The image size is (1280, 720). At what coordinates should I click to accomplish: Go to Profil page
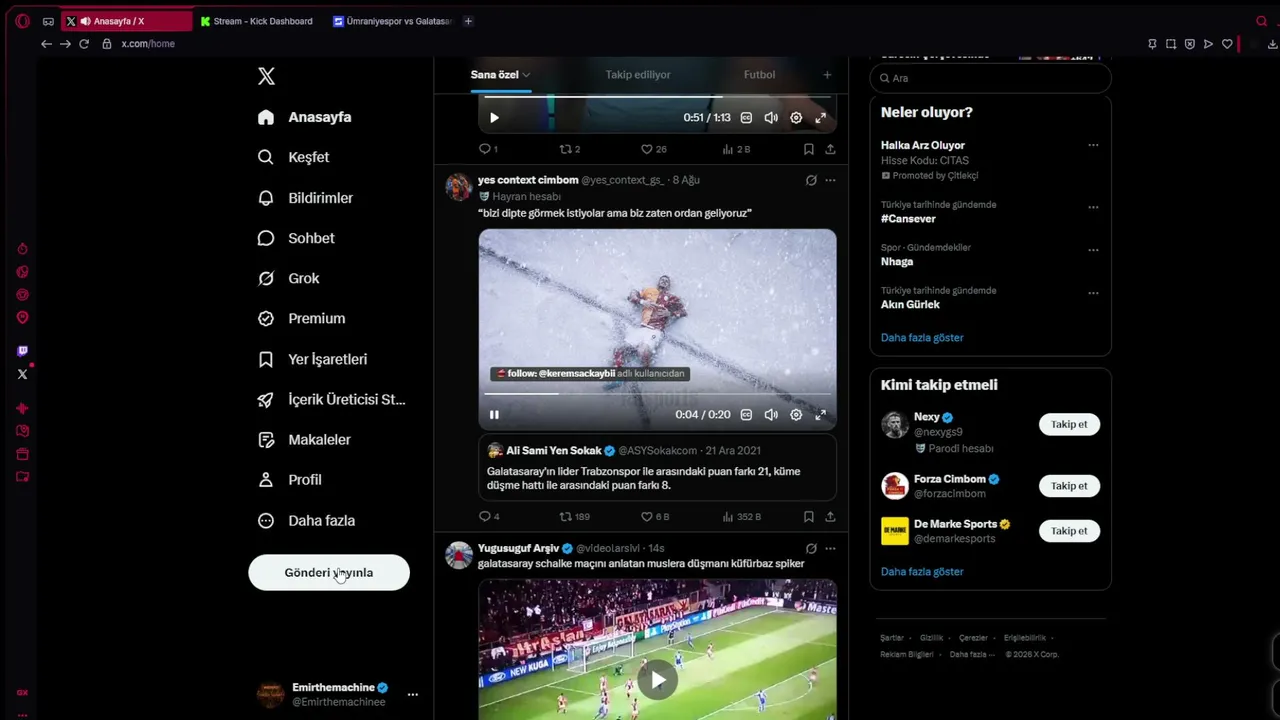click(x=290, y=480)
